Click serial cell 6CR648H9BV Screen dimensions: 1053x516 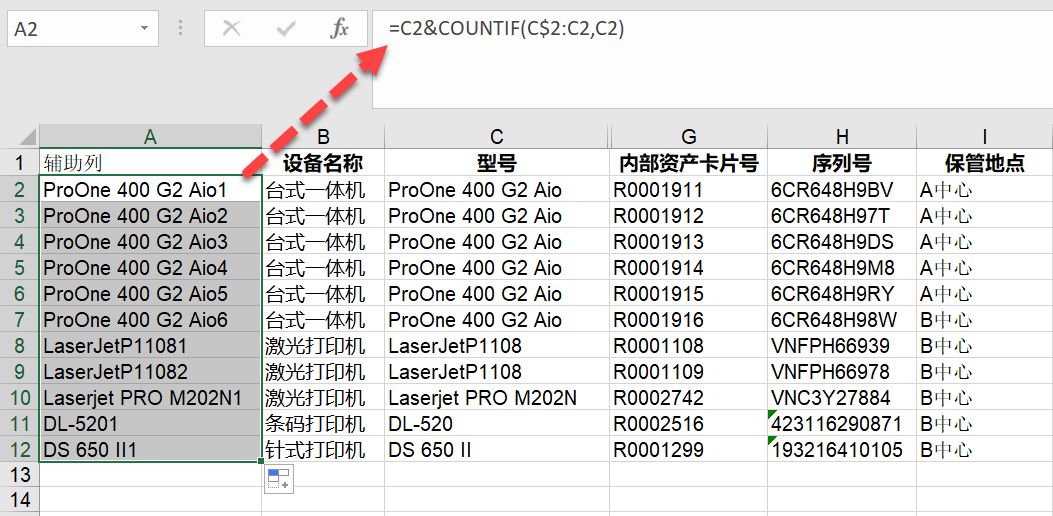coord(842,189)
